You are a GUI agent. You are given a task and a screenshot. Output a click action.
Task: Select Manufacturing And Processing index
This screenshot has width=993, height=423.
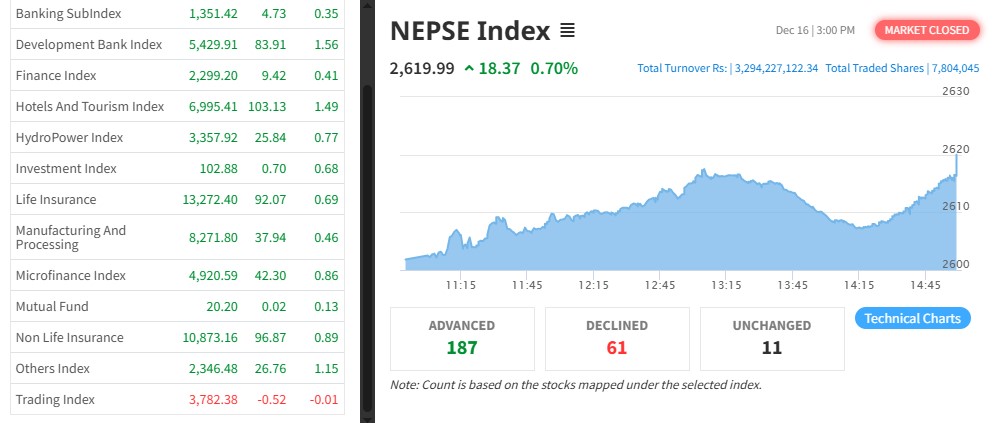point(71,238)
